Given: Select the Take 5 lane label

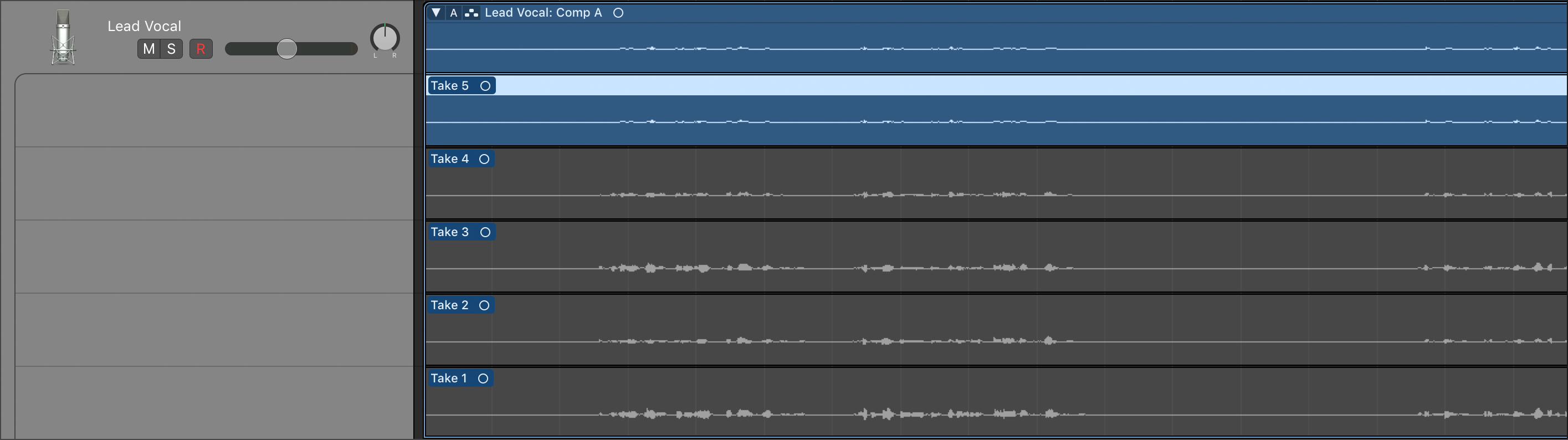Looking at the screenshot, I should tap(449, 86).
